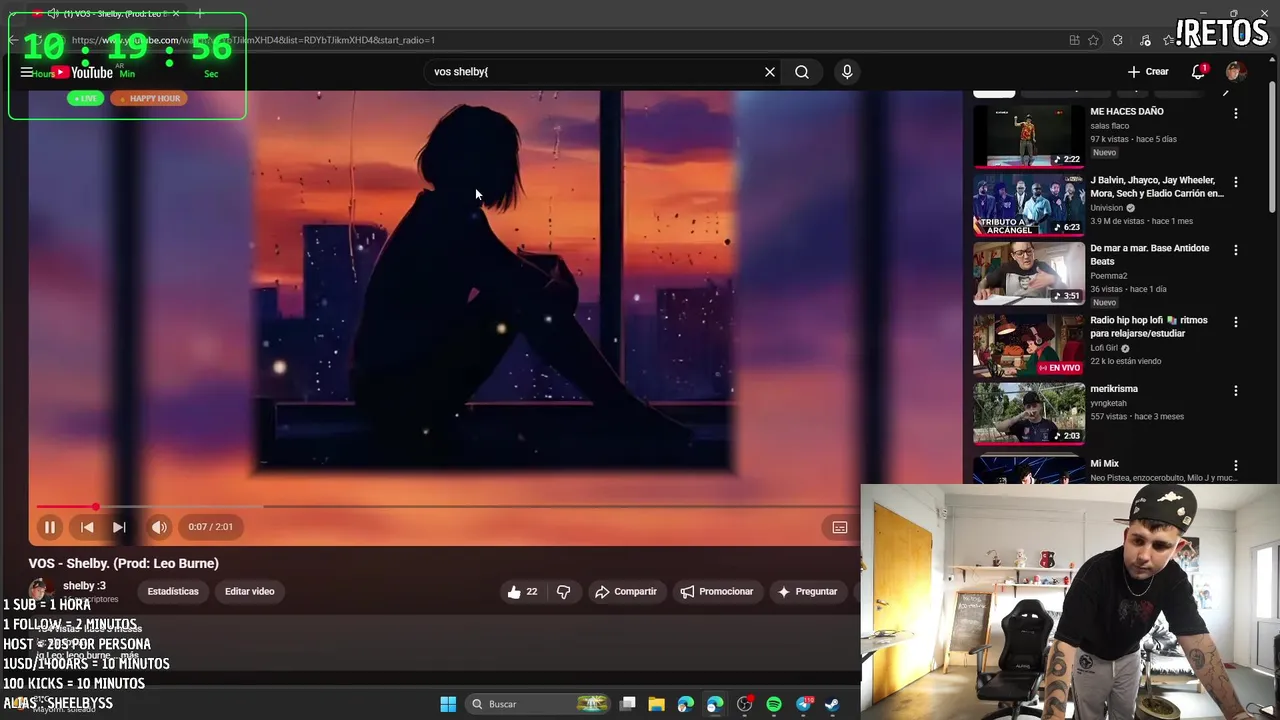Open File Explorer from taskbar

(657, 704)
